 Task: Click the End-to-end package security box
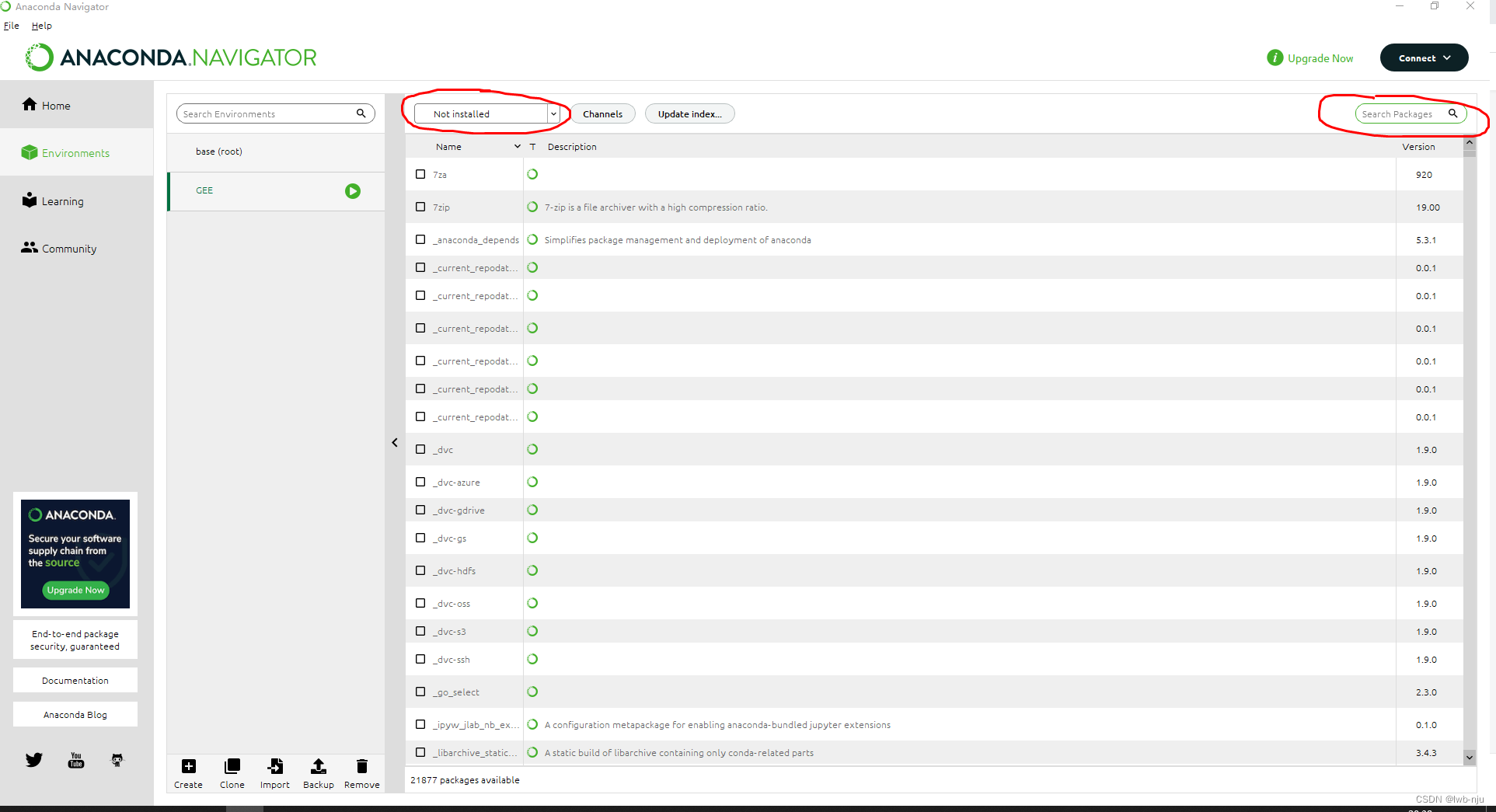pyautogui.click(x=75, y=639)
